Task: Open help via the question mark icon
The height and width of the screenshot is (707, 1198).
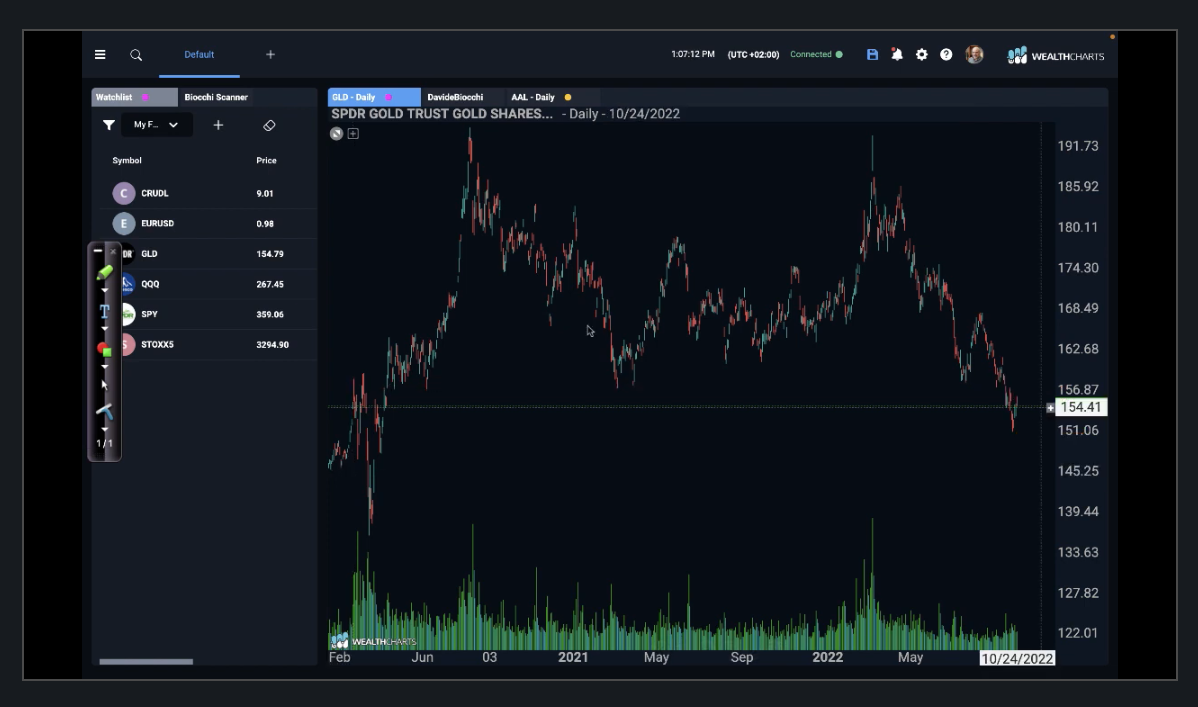Action: coord(946,54)
